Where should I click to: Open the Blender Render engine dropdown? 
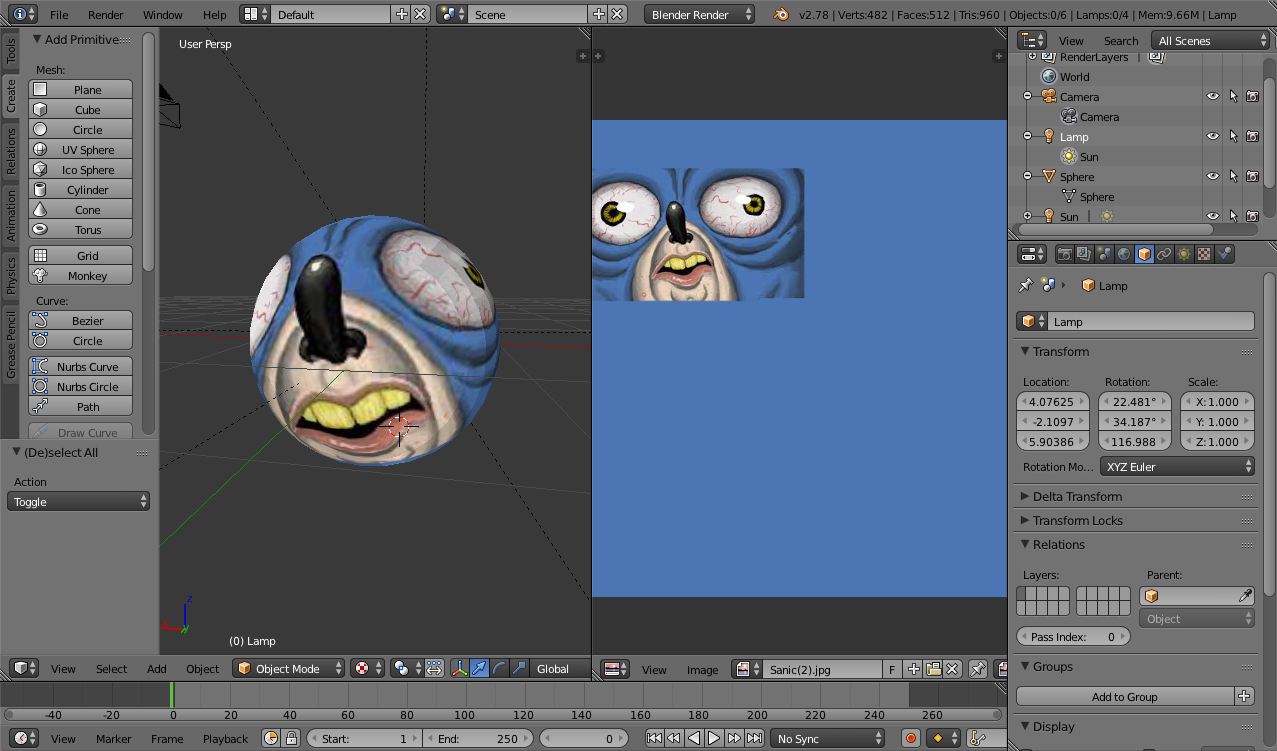699,15
